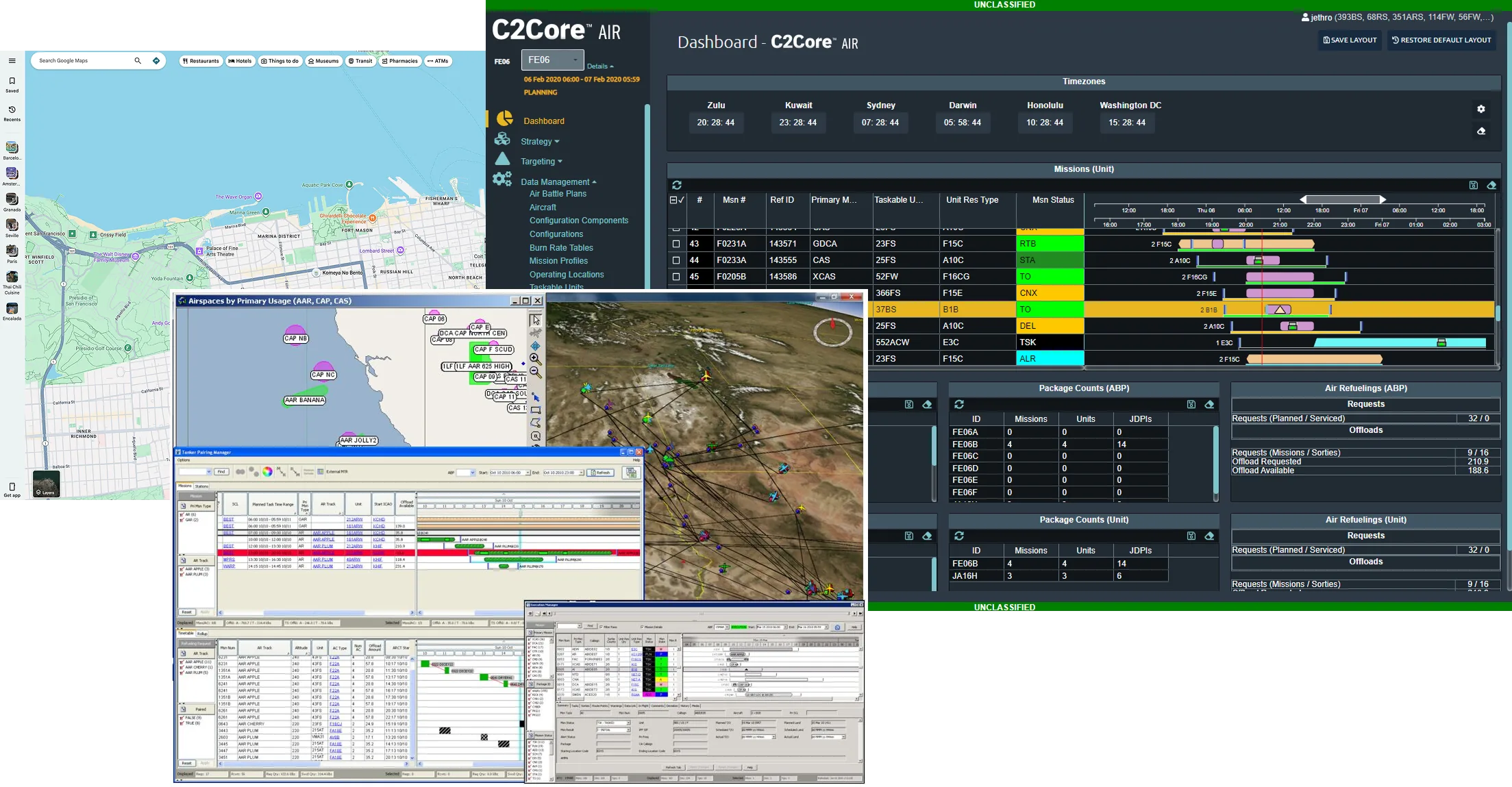
Task: Click the RTB status cell for F0231A
Action: click(x=1050, y=244)
